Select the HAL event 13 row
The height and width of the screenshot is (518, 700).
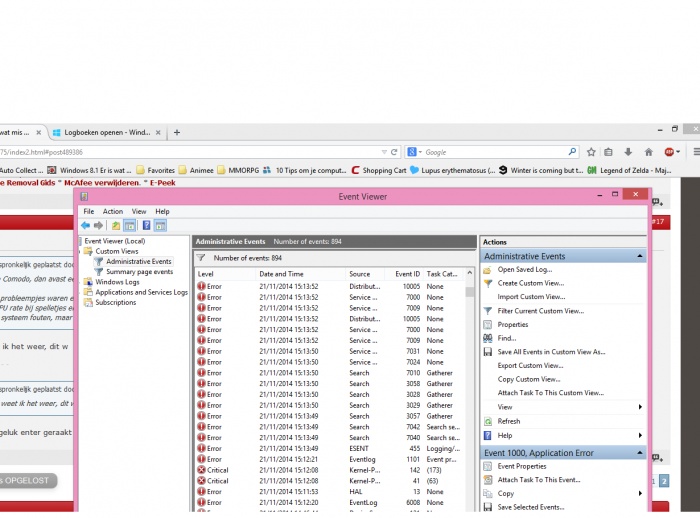329,492
